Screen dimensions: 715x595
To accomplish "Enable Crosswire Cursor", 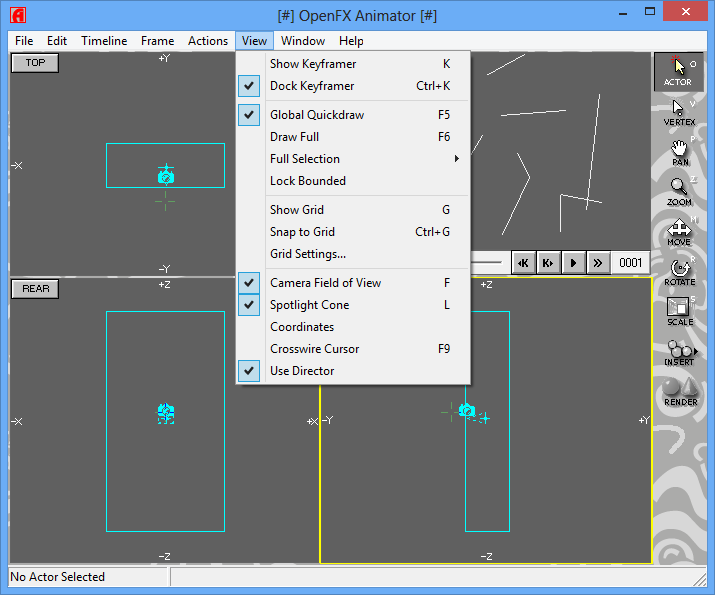I will (x=353, y=349).
